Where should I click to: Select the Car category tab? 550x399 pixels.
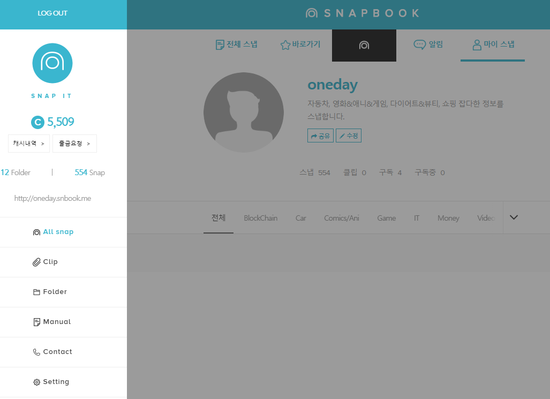[x=301, y=218]
